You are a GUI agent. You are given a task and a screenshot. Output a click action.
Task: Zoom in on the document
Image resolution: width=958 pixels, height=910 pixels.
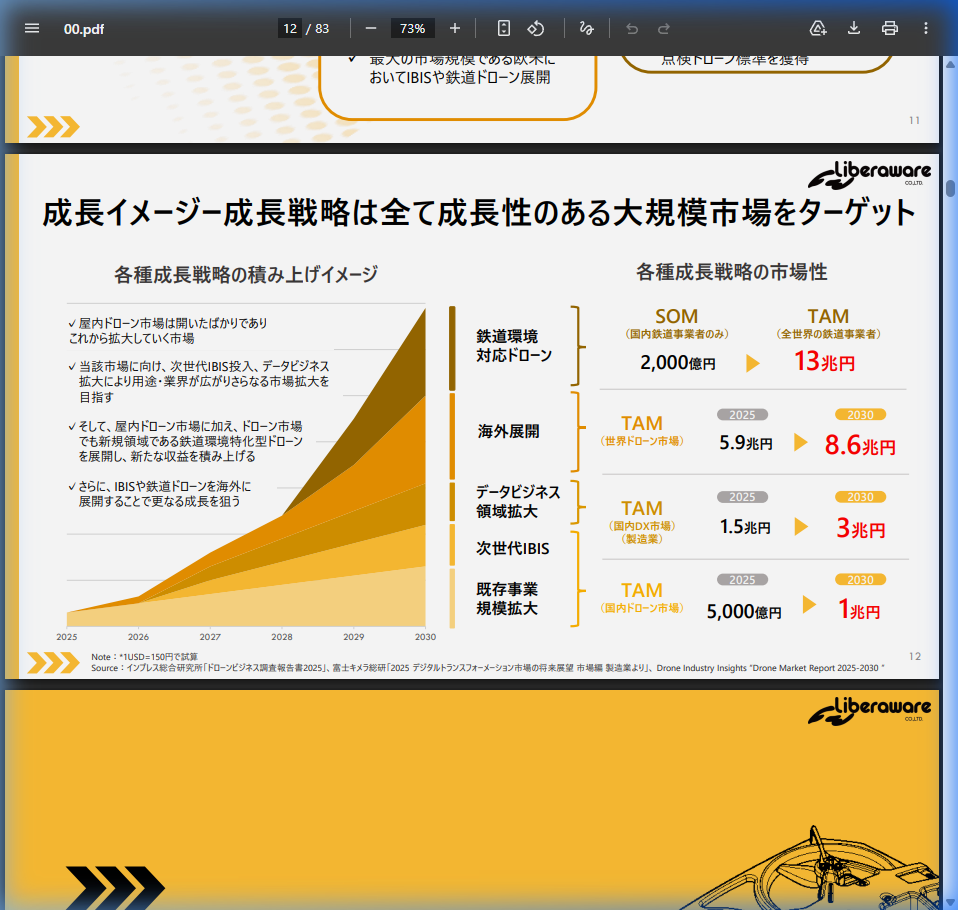click(453, 28)
